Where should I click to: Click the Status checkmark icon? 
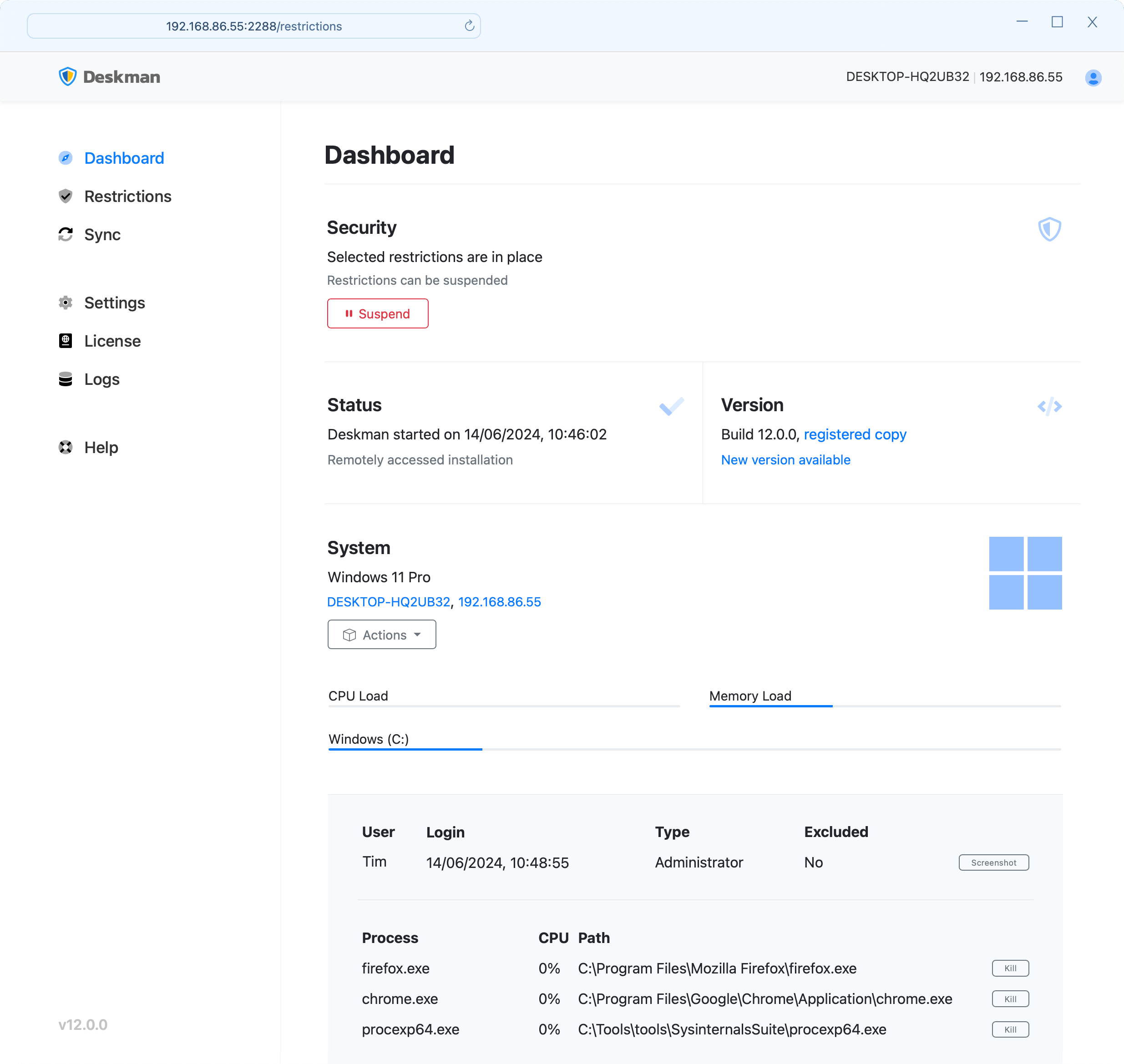point(671,406)
